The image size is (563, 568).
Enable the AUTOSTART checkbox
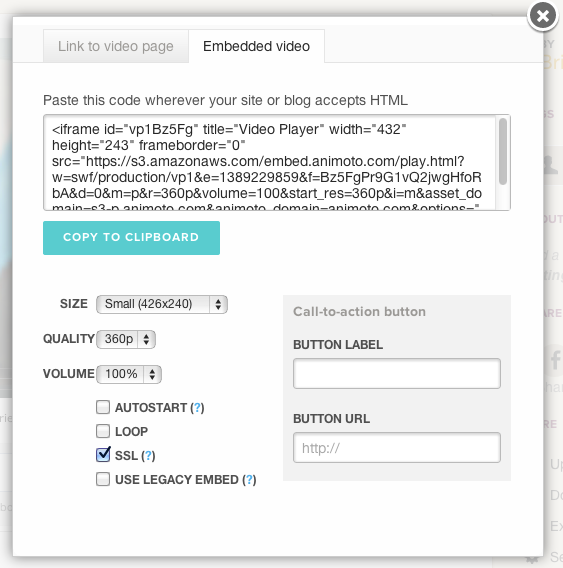coord(103,407)
